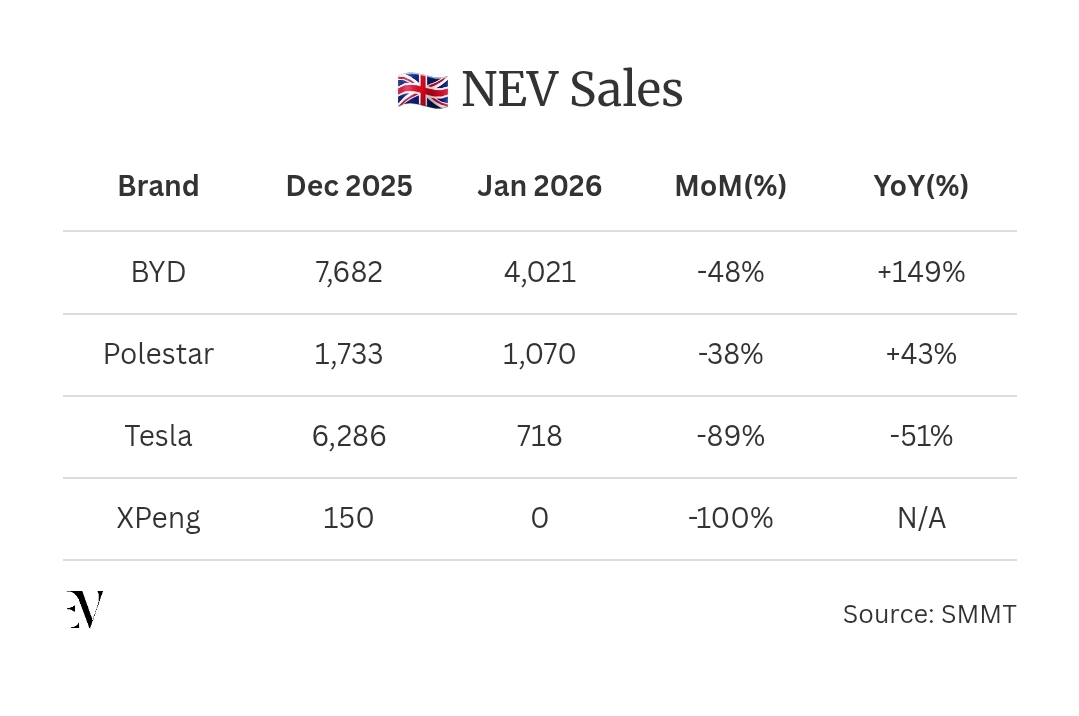Viewport: 1079px width, 716px height.
Task: Select the Jan 2026 column header
Action: [x=539, y=186]
